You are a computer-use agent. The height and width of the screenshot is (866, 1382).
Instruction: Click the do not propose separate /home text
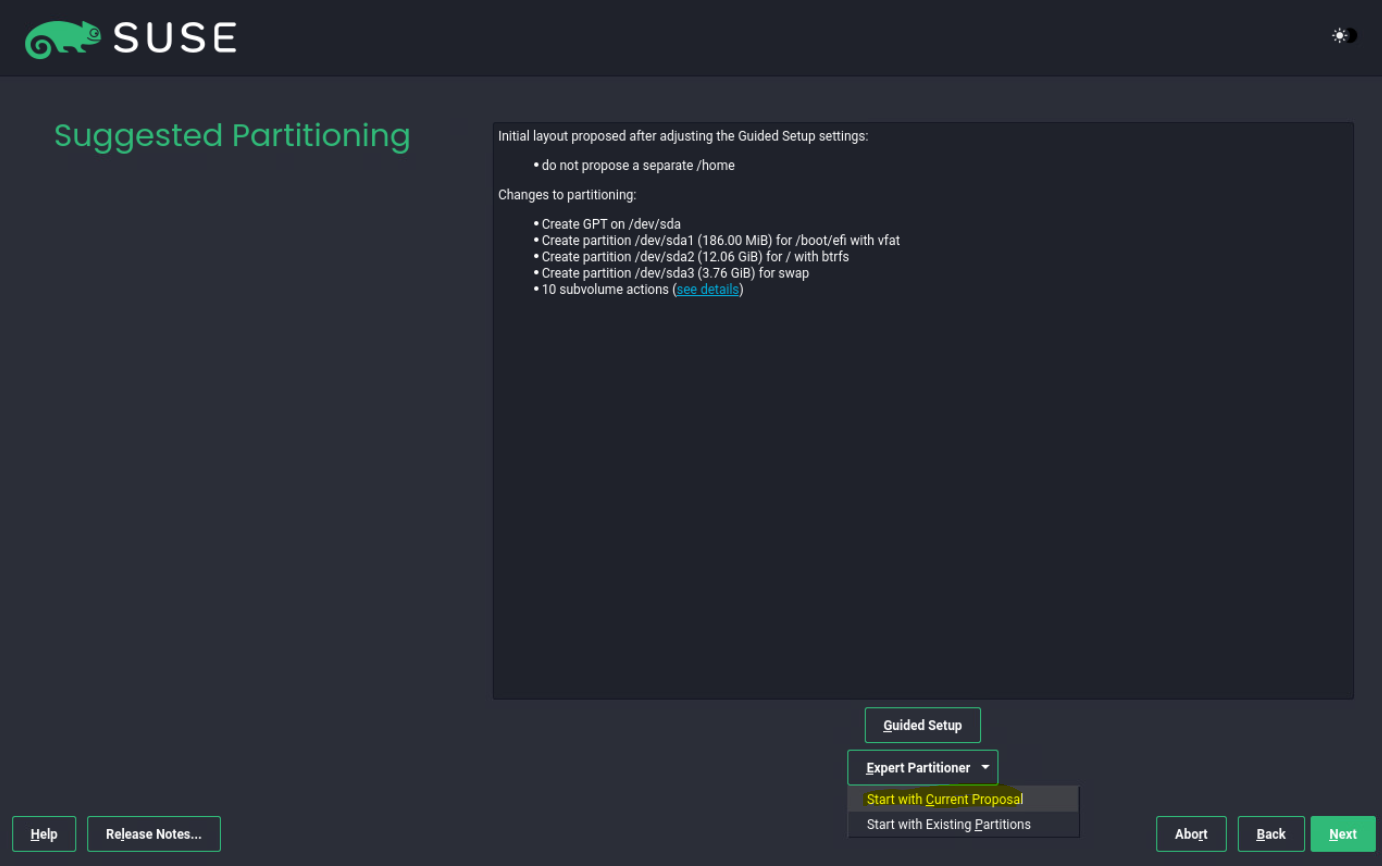pos(638,165)
